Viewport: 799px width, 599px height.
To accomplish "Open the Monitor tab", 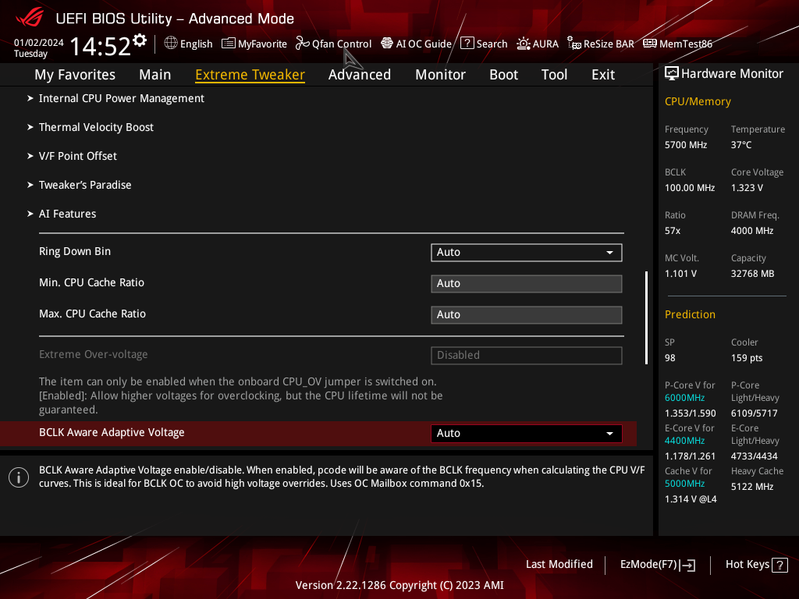I will [440, 74].
